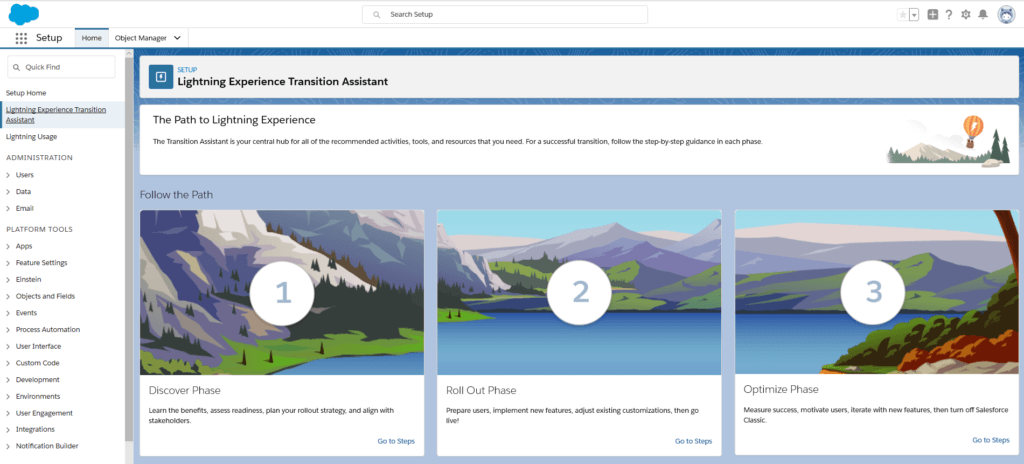Open the Favorites list dropdown arrow
The width and height of the screenshot is (1024, 464).
pyautogui.click(x=914, y=14)
